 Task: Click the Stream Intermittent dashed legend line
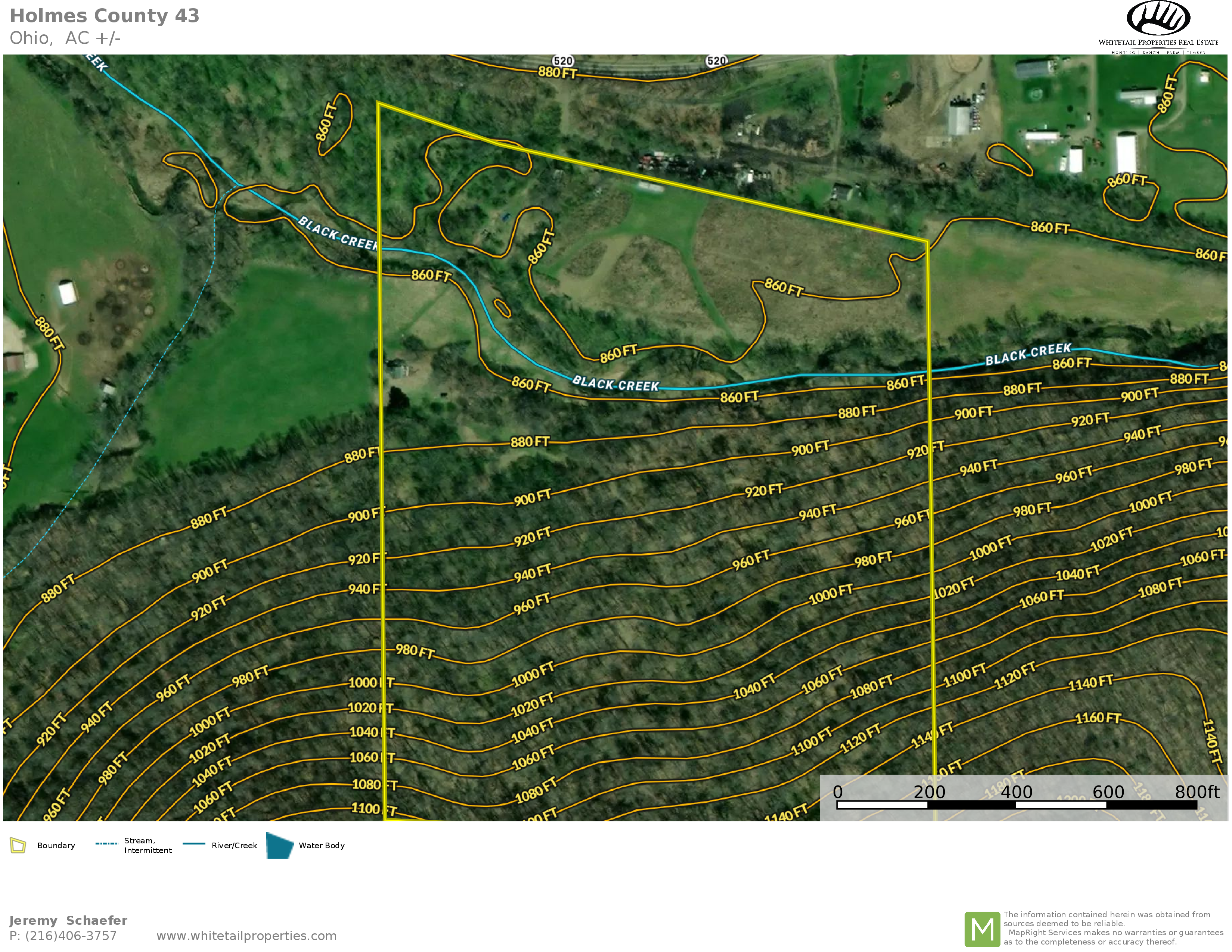[x=106, y=844]
